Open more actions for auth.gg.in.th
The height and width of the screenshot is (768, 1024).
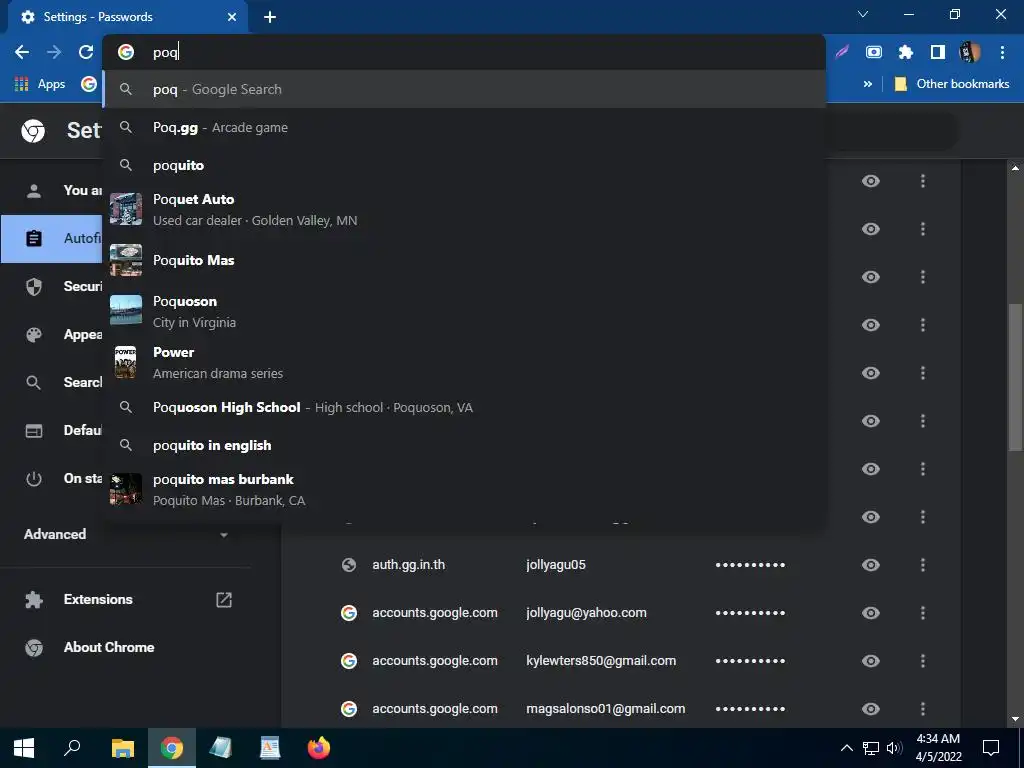923,565
